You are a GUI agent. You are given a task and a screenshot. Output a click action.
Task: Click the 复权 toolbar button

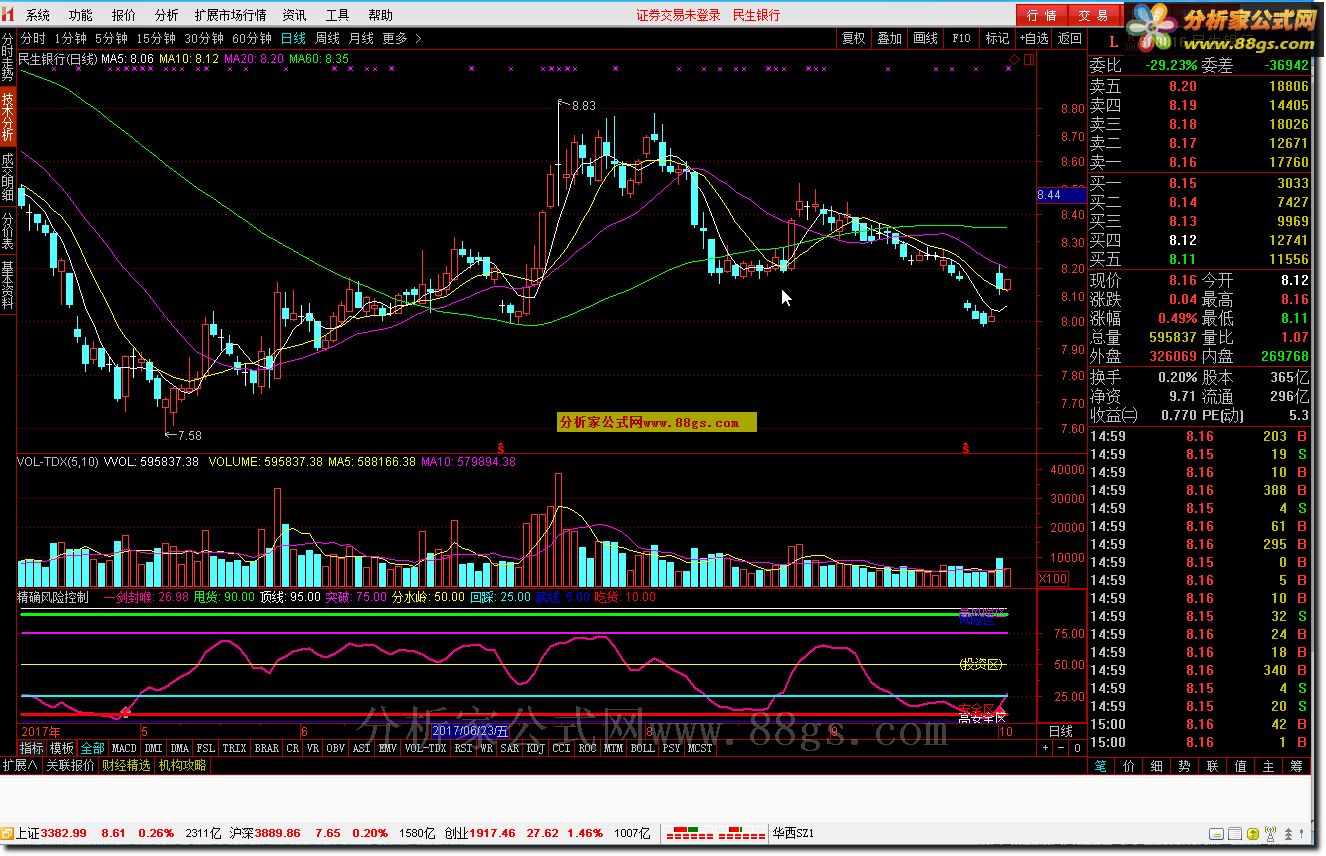pyautogui.click(x=853, y=38)
